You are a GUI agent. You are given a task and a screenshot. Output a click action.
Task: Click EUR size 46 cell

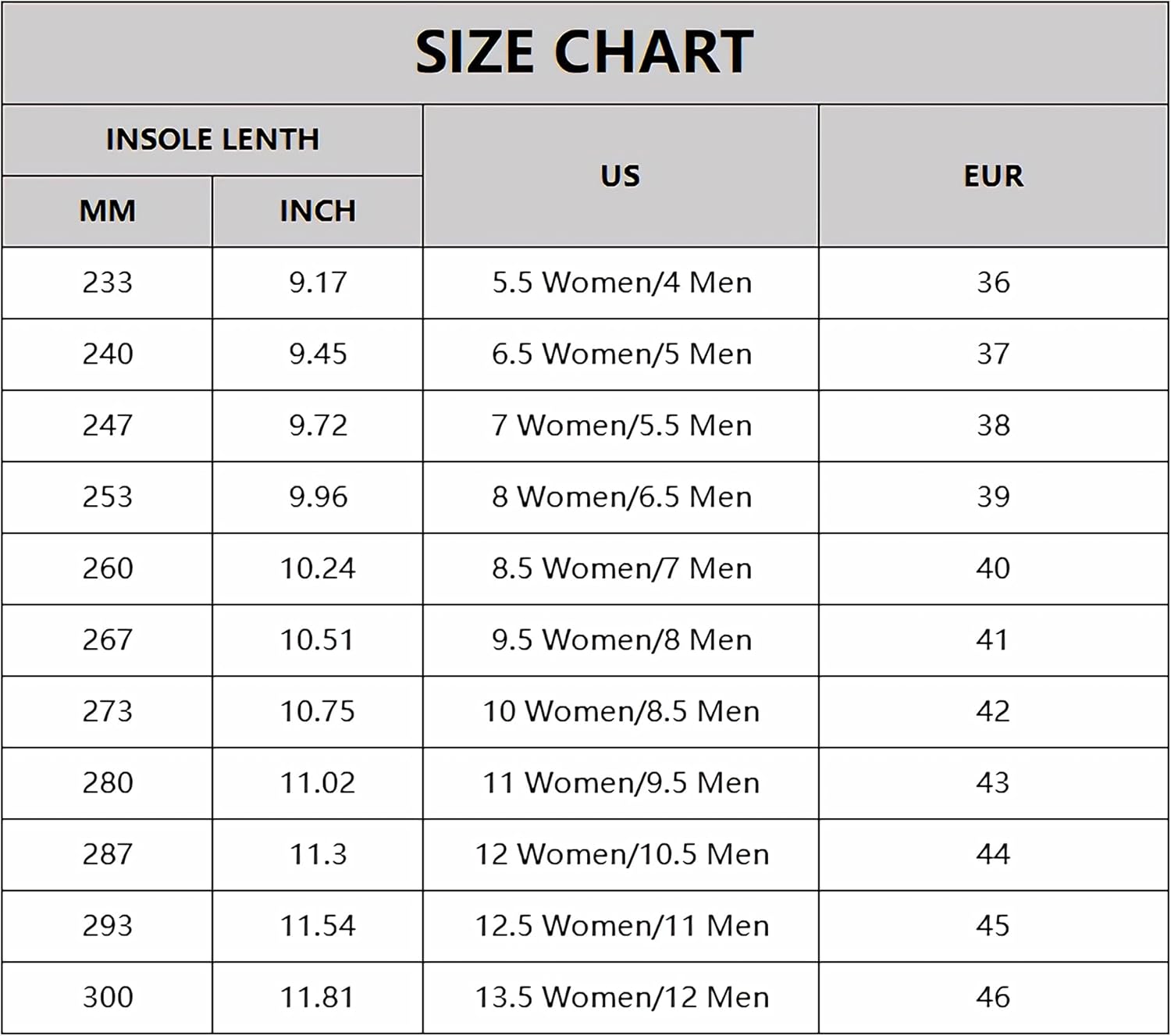click(x=993, y=997)
